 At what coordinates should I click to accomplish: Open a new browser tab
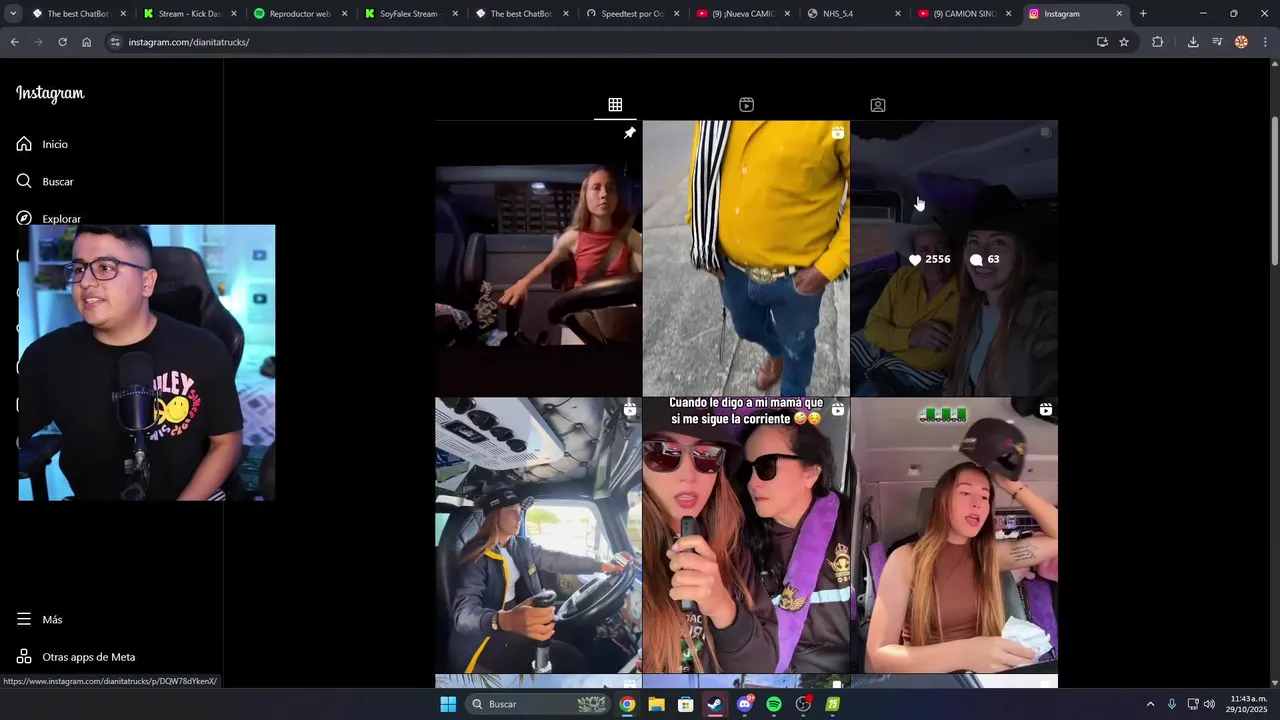tap(1143, 14)
